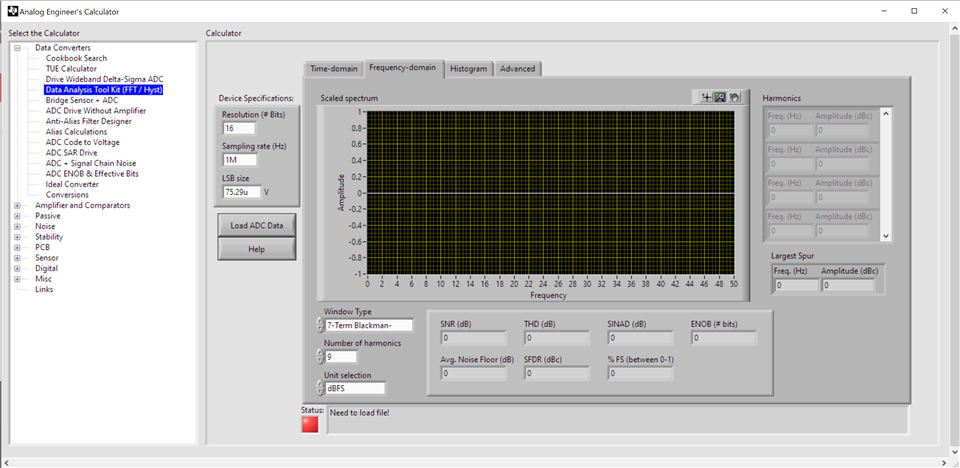The image size is (960, 468).
Task: Click the ENOB (# bits) output field
Action: click(724, 338)
